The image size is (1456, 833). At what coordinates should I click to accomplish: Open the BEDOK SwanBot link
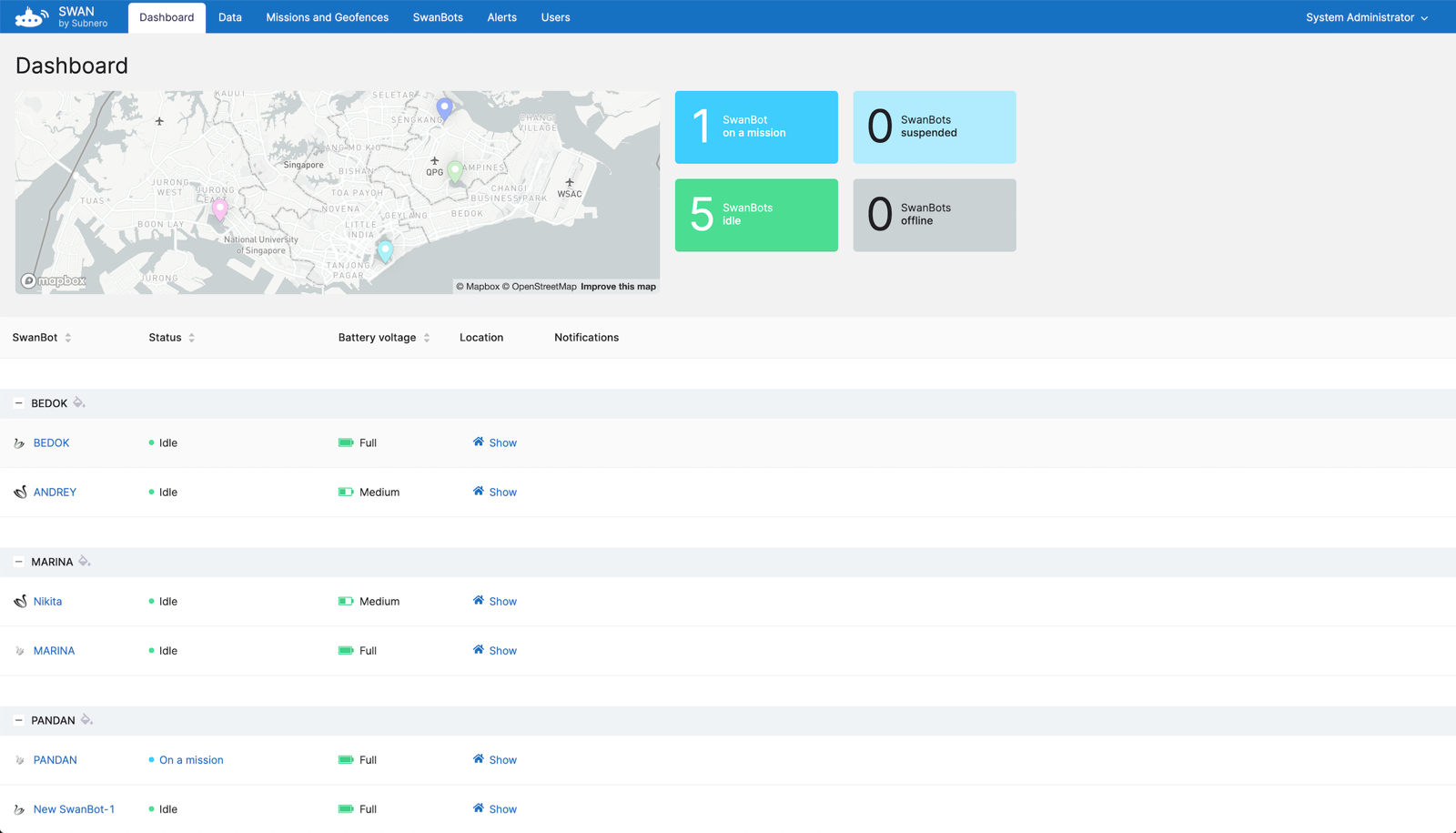tap(51, 443)
